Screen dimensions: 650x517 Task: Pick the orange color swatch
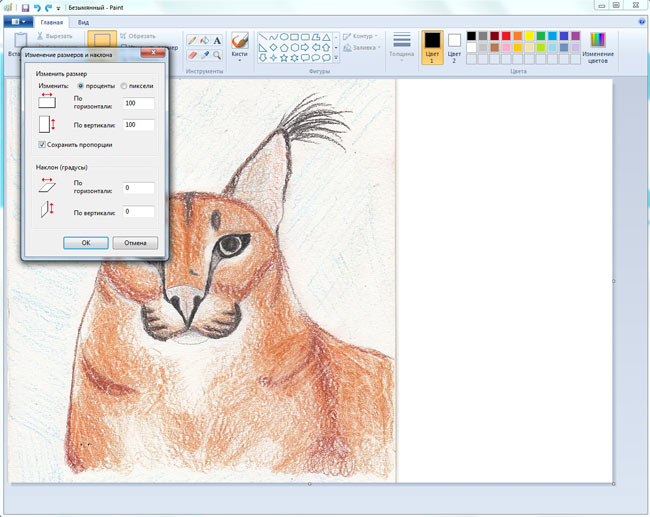point(518,36)
